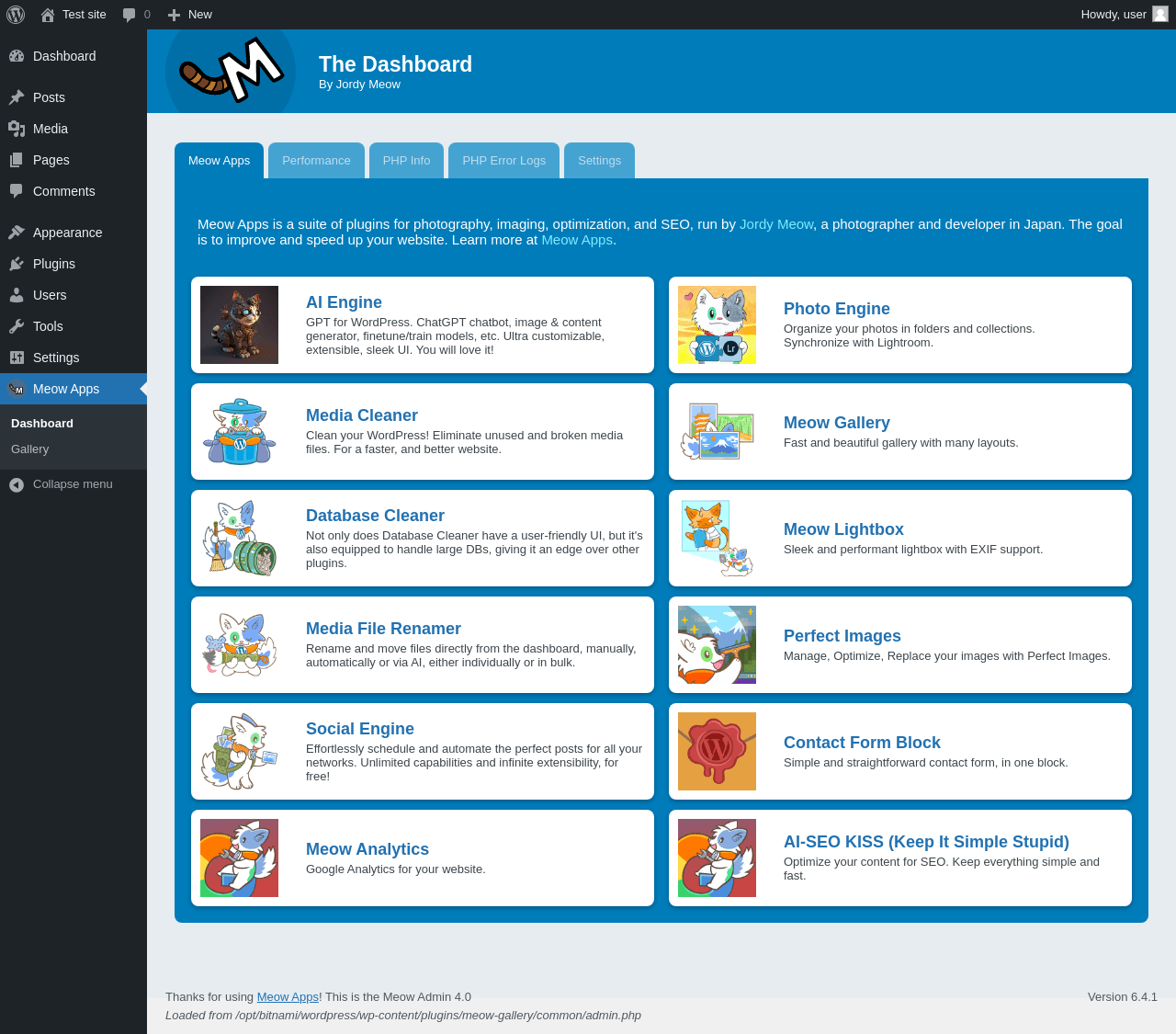Viewport: 1176px width, 1034px height.
Task: Open the PHP Info tab
Action: [406, 160]
